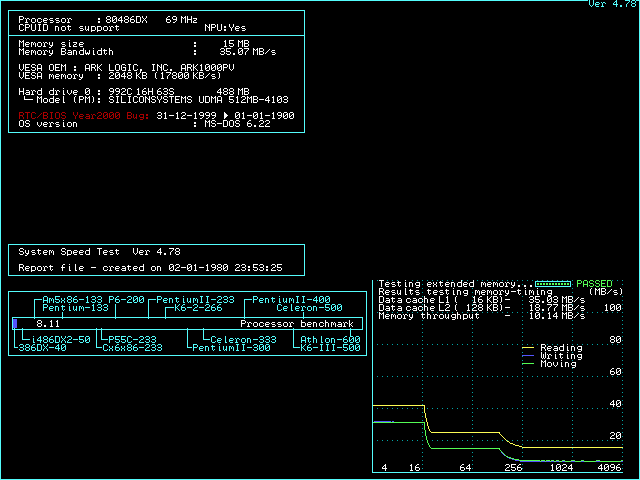Click the Memory size 15 MB value

(x=236, y=44)
